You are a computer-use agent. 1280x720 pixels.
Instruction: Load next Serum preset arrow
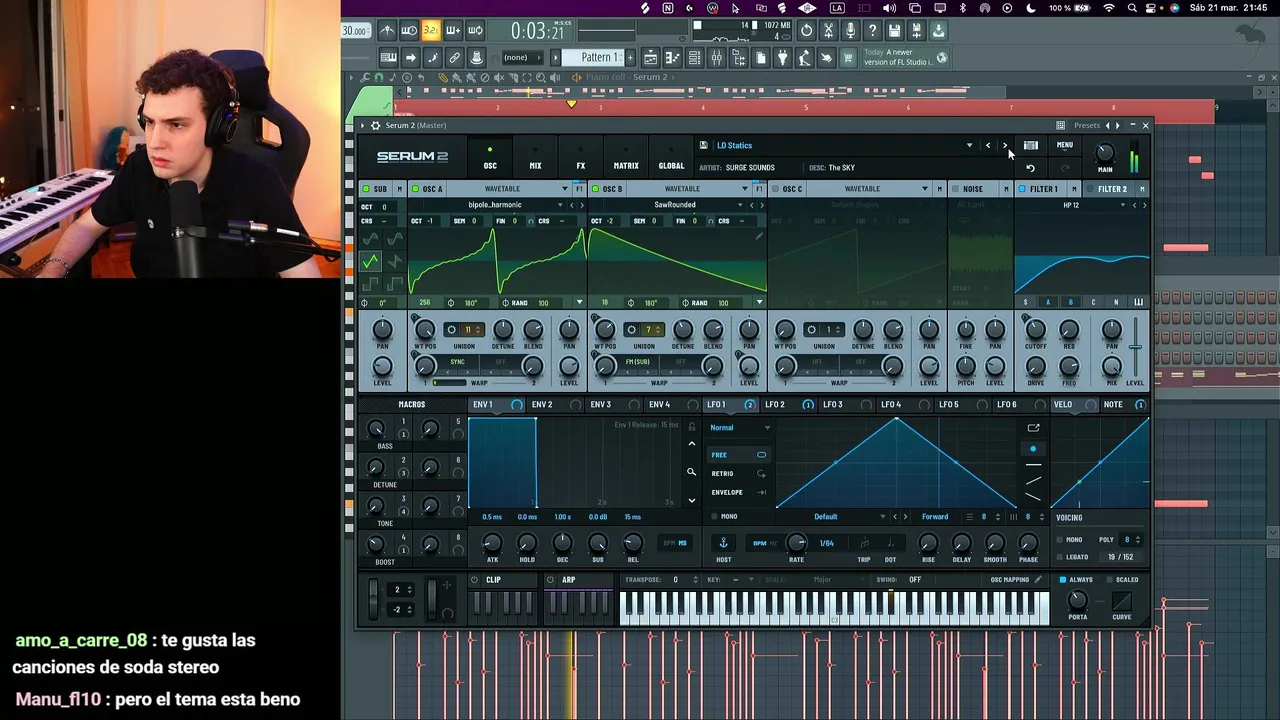click(1005, 145)
